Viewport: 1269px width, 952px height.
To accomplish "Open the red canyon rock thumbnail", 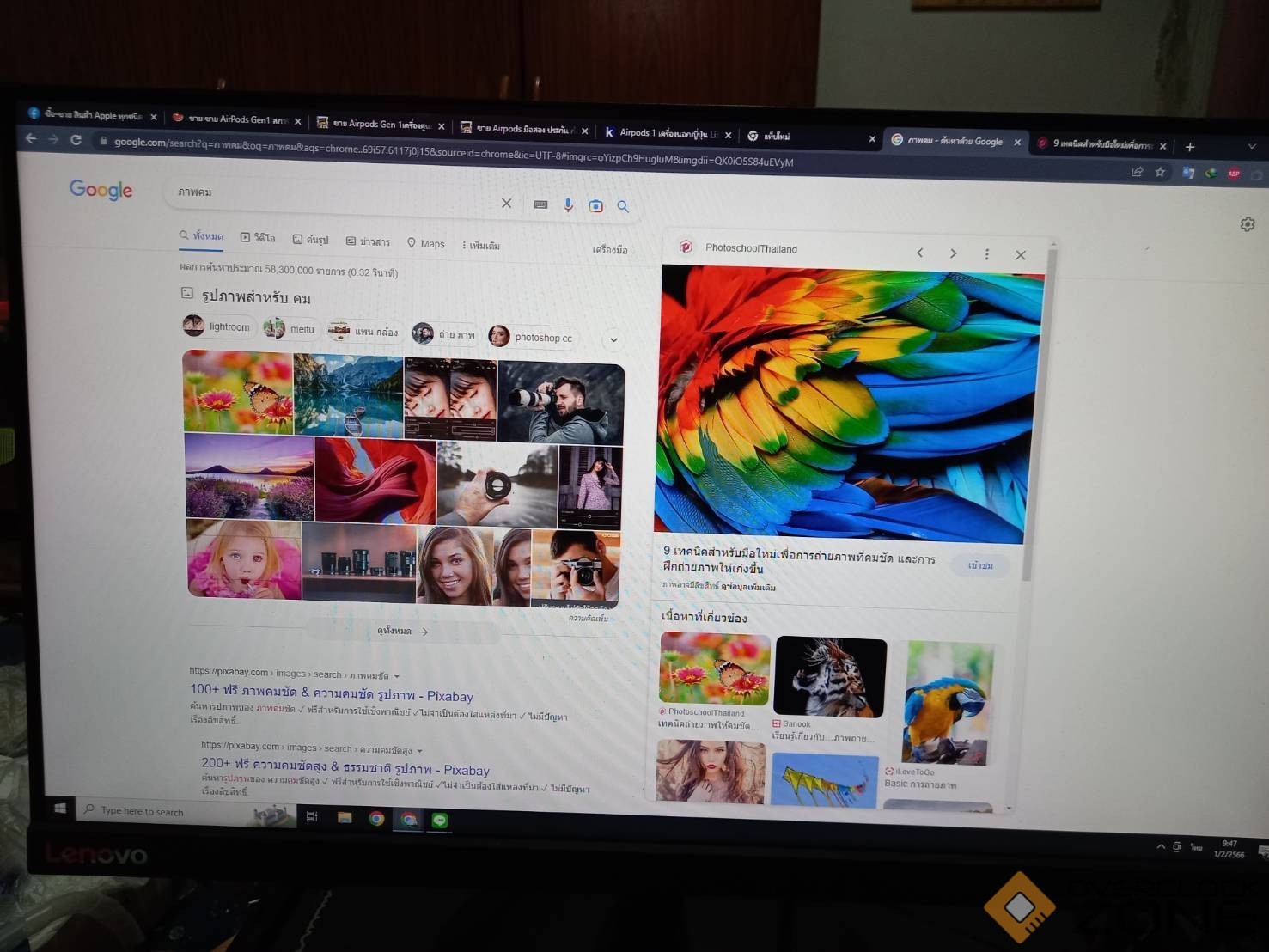I will 375,481.
